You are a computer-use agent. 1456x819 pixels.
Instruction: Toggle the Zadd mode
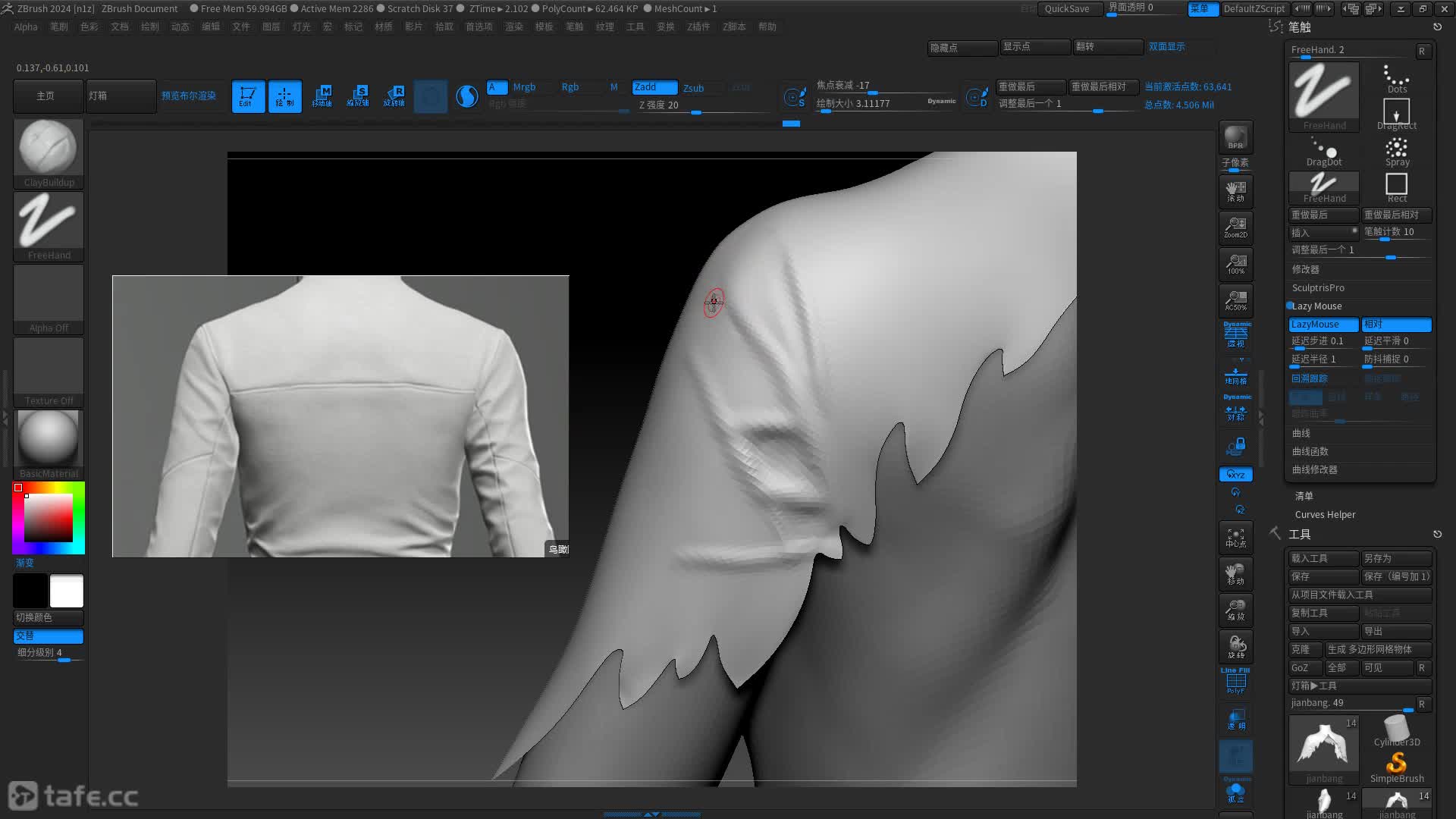[654, 87]
